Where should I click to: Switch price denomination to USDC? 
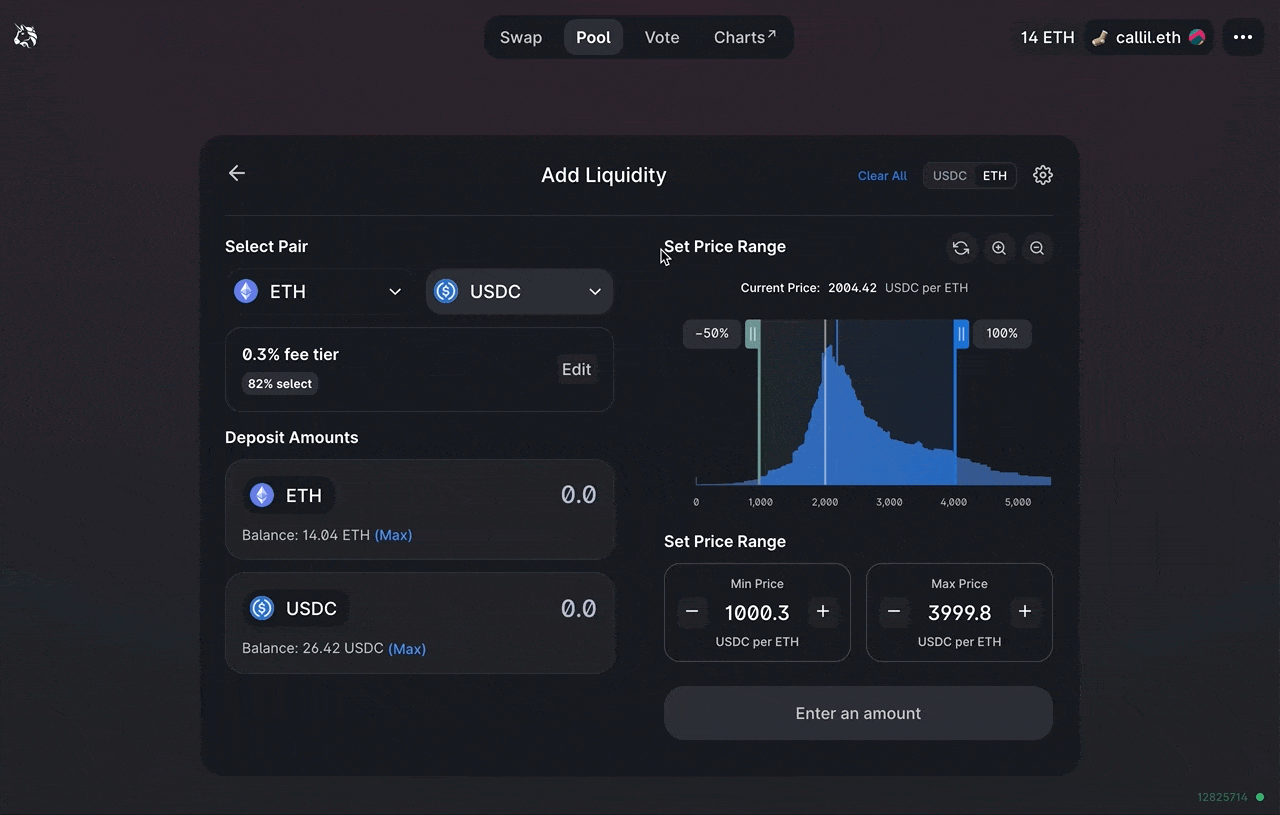[949, 176]
